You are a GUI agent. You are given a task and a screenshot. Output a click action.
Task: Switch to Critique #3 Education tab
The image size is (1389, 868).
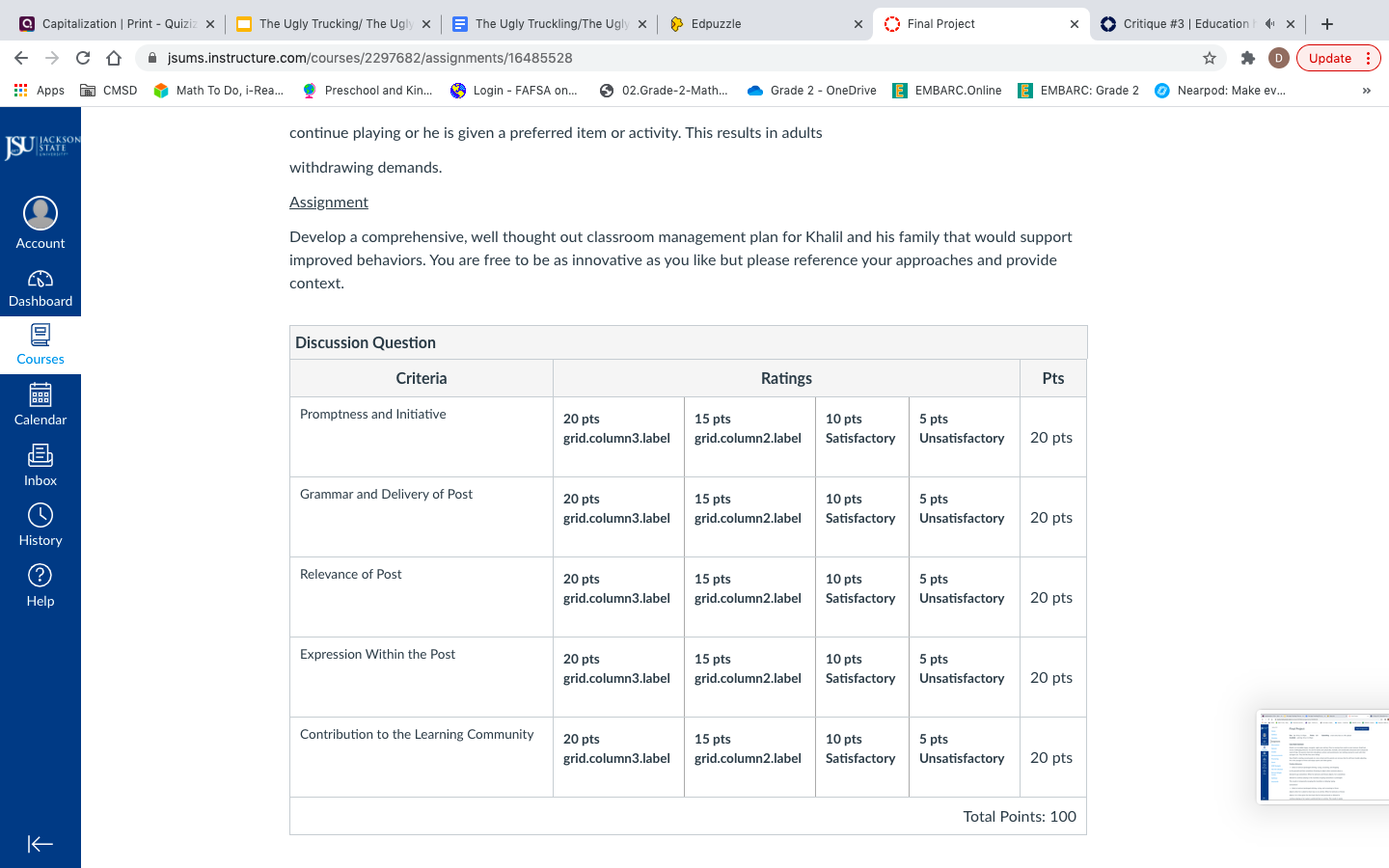click(1185, 24)
